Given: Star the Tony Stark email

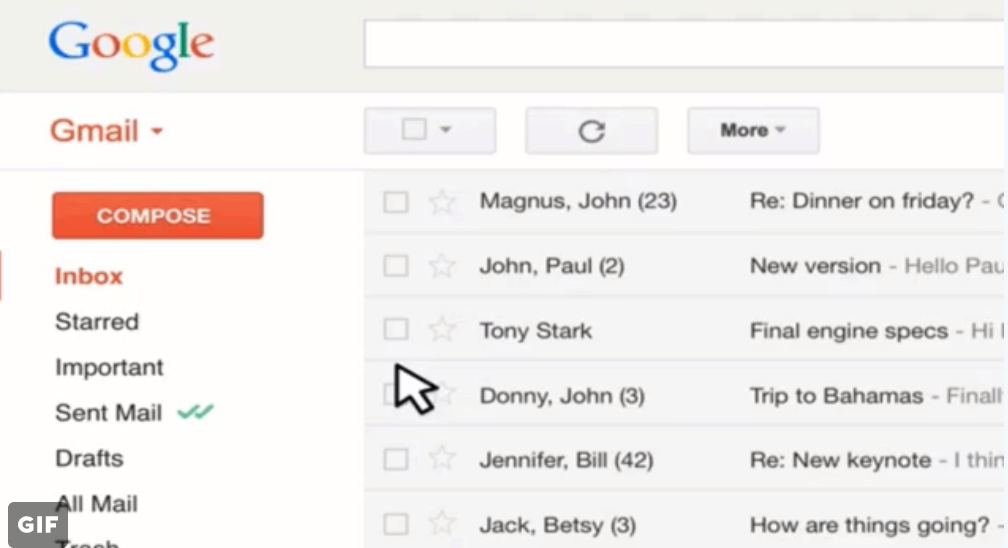Looking at the screenshot, I should (442, 330).
